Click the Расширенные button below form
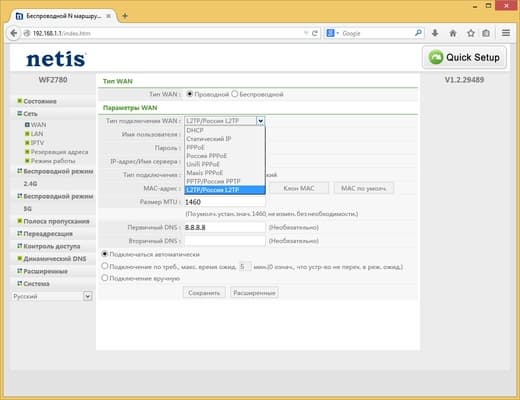This screenshot has width=520, height=400. [x=254, y=293]
